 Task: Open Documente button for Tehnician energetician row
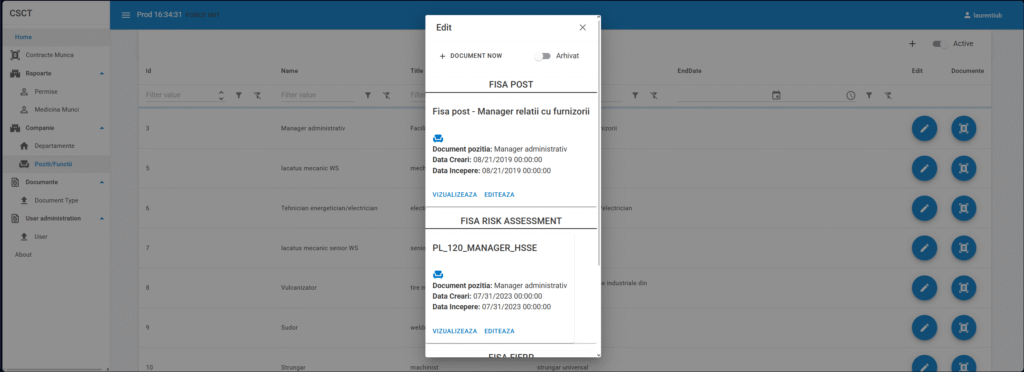point(963,208)
